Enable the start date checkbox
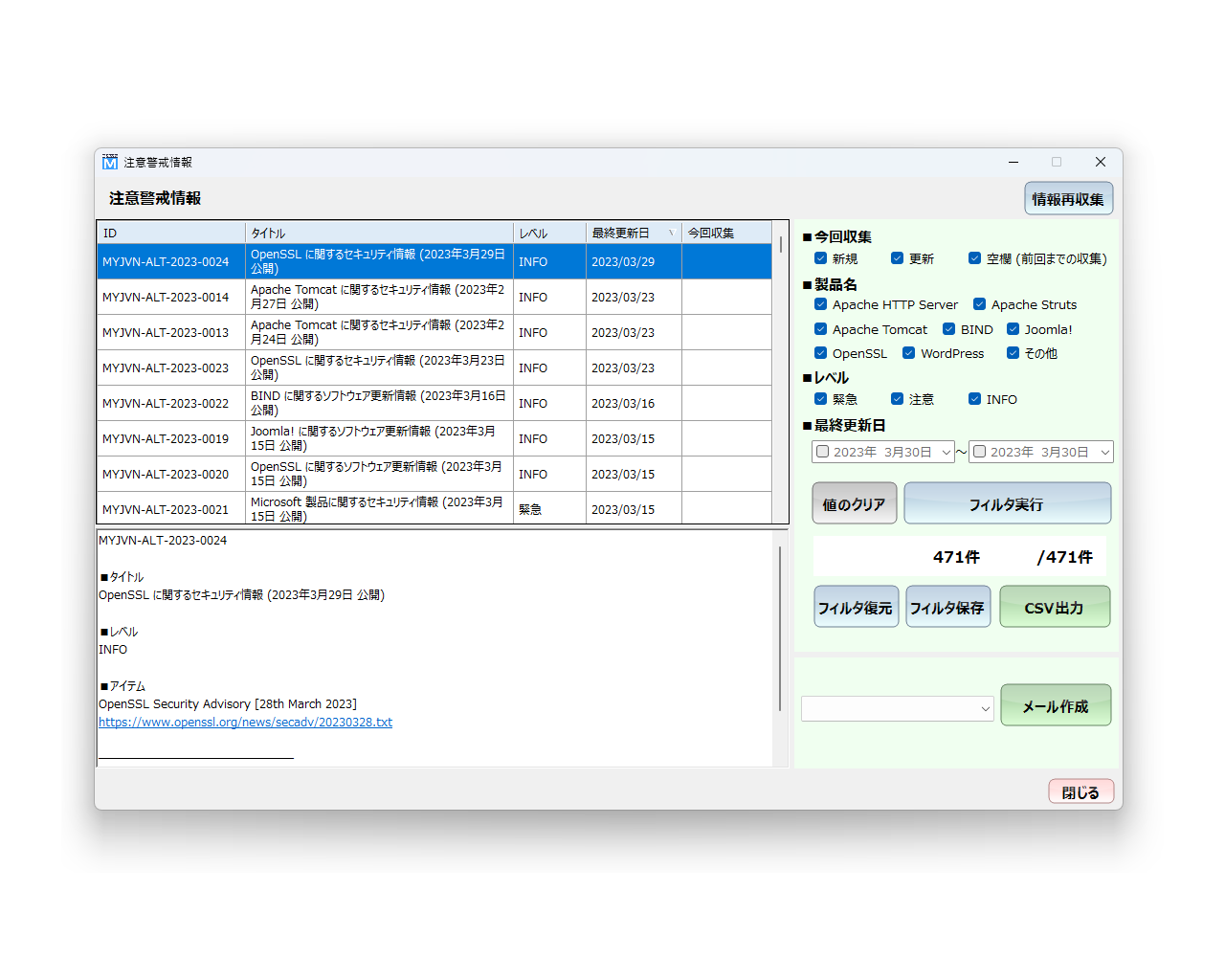The image size is (1225, 980). click(x=822, y=452)
